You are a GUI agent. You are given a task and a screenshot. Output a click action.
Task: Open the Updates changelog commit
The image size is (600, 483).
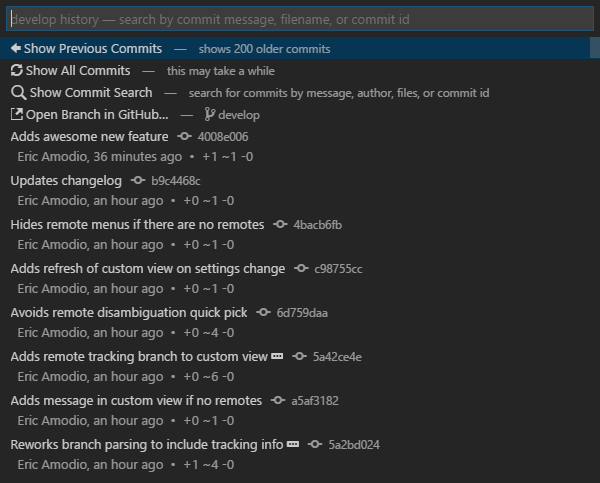tap(65, 181)
